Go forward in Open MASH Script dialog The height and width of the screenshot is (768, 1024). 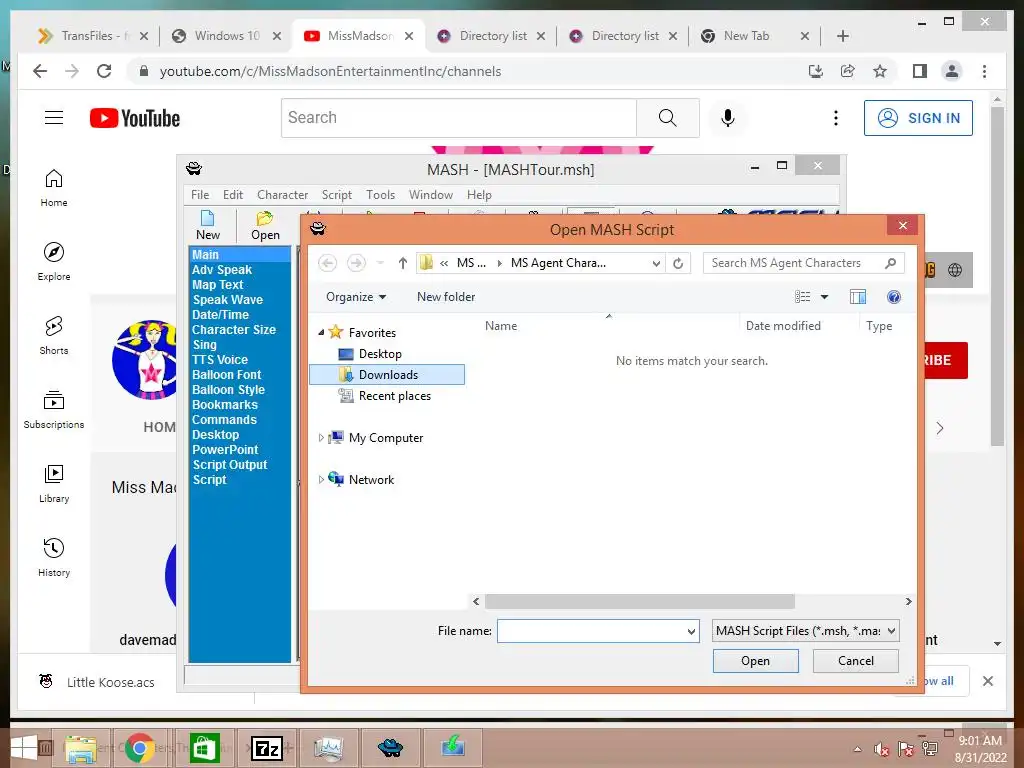tap(356, 263)
